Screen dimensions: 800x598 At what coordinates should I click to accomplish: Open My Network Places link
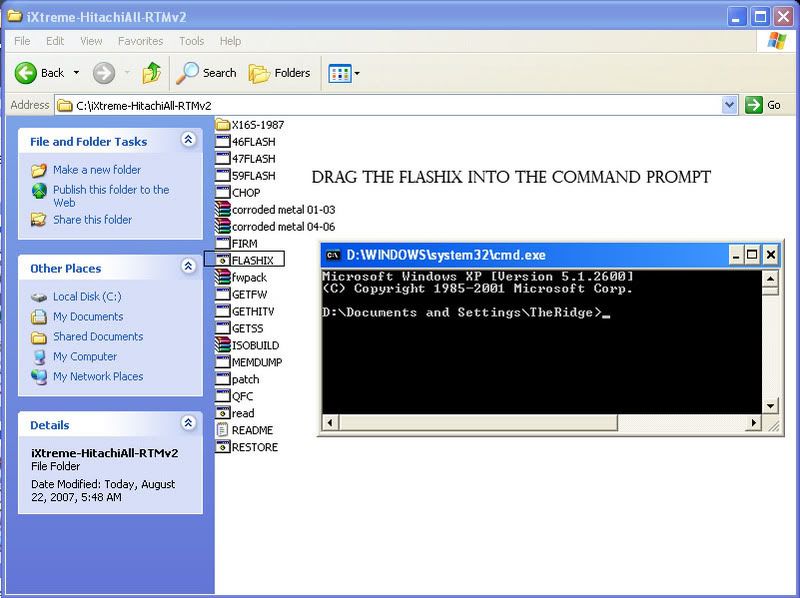pyautogui.click(x=98, y=376)
